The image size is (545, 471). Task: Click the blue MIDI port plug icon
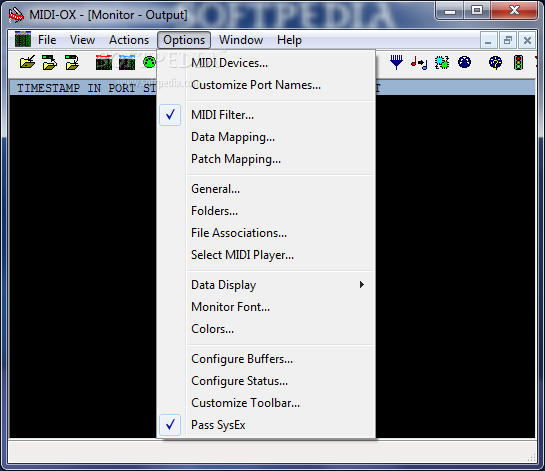tap(464, 62)
